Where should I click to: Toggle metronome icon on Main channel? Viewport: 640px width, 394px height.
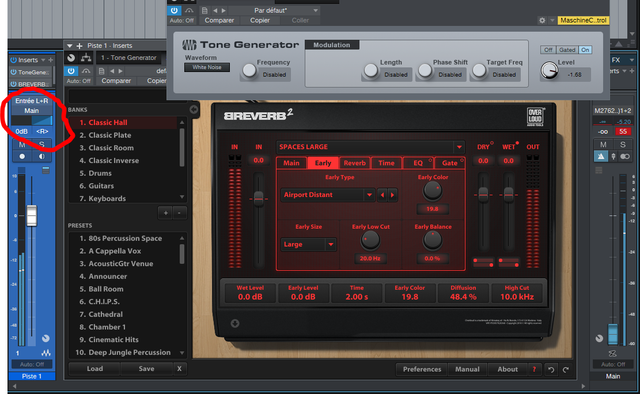[601, 156]
